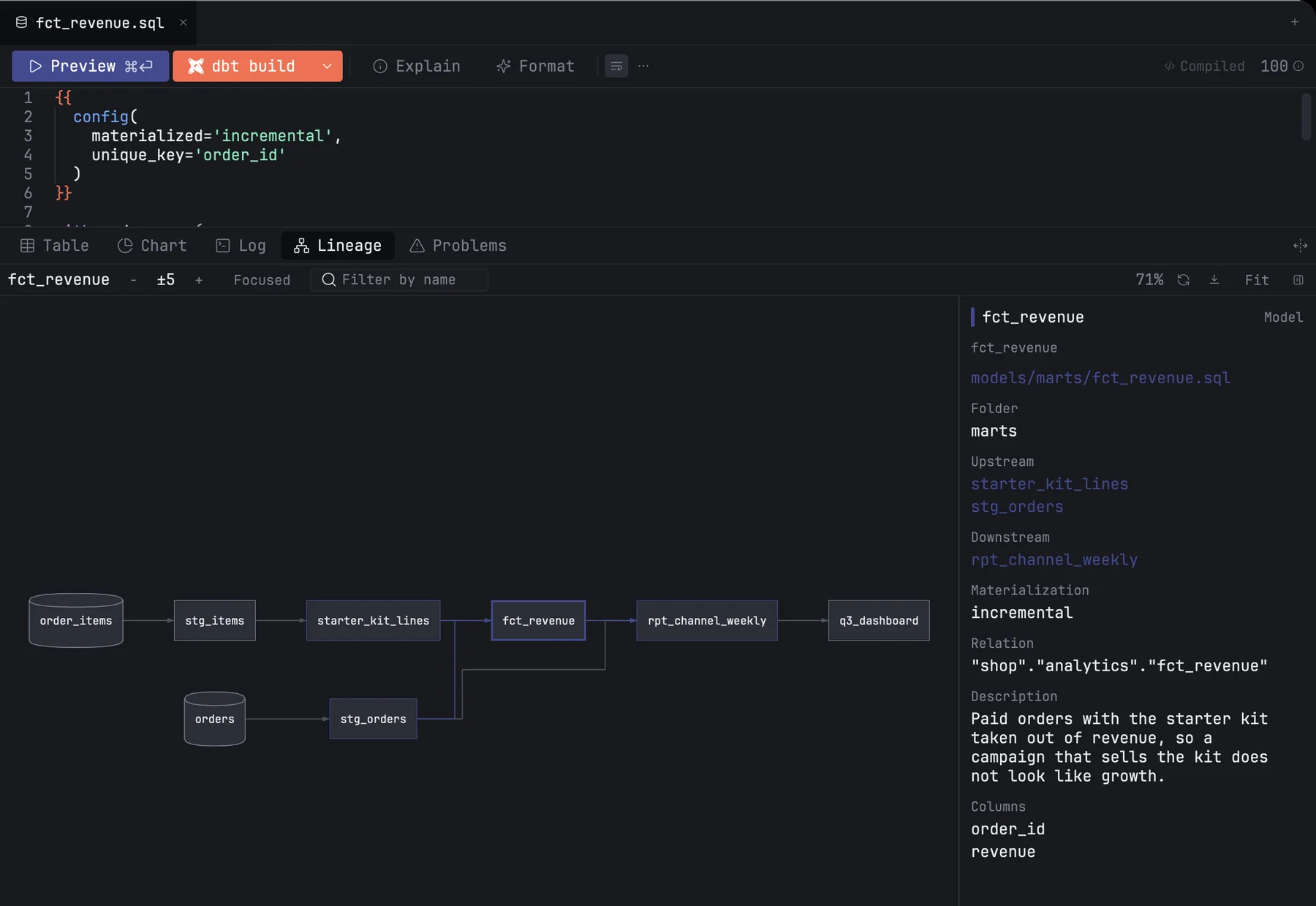Select the stg_orders graph node
The height and width of the screenshot is (906, 1316).
point(373,719)
